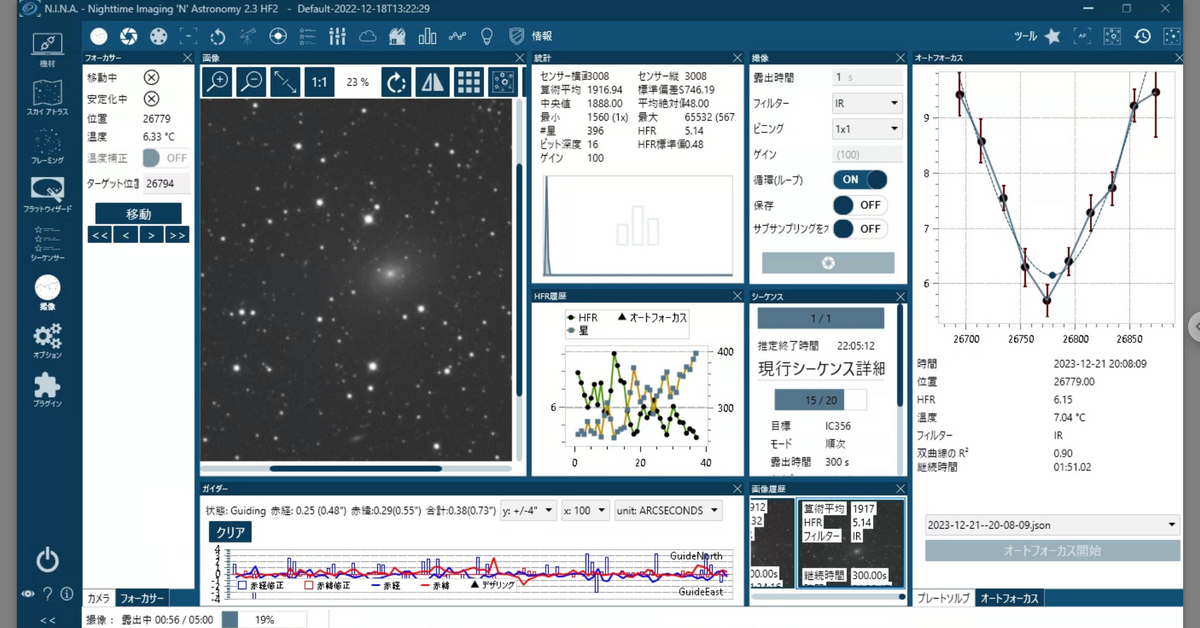Click the exposure progress bar in the status bar

coord(265,619)
